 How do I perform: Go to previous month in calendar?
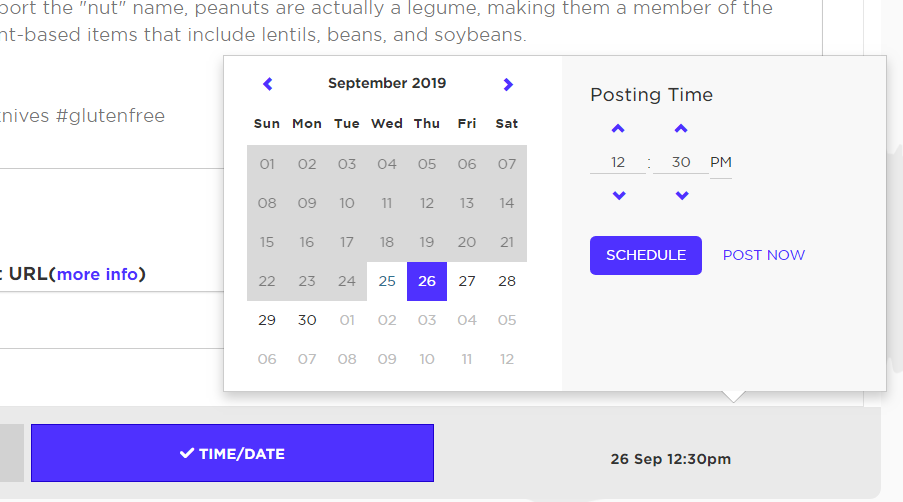click(267, 84)
